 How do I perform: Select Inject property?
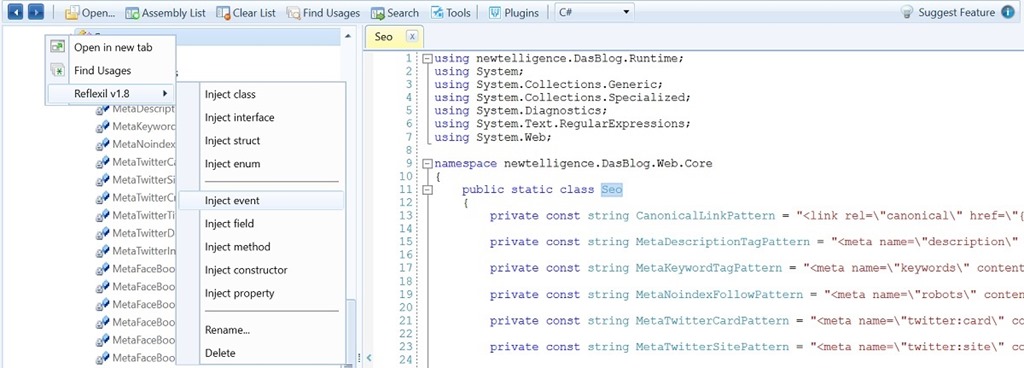261,294
